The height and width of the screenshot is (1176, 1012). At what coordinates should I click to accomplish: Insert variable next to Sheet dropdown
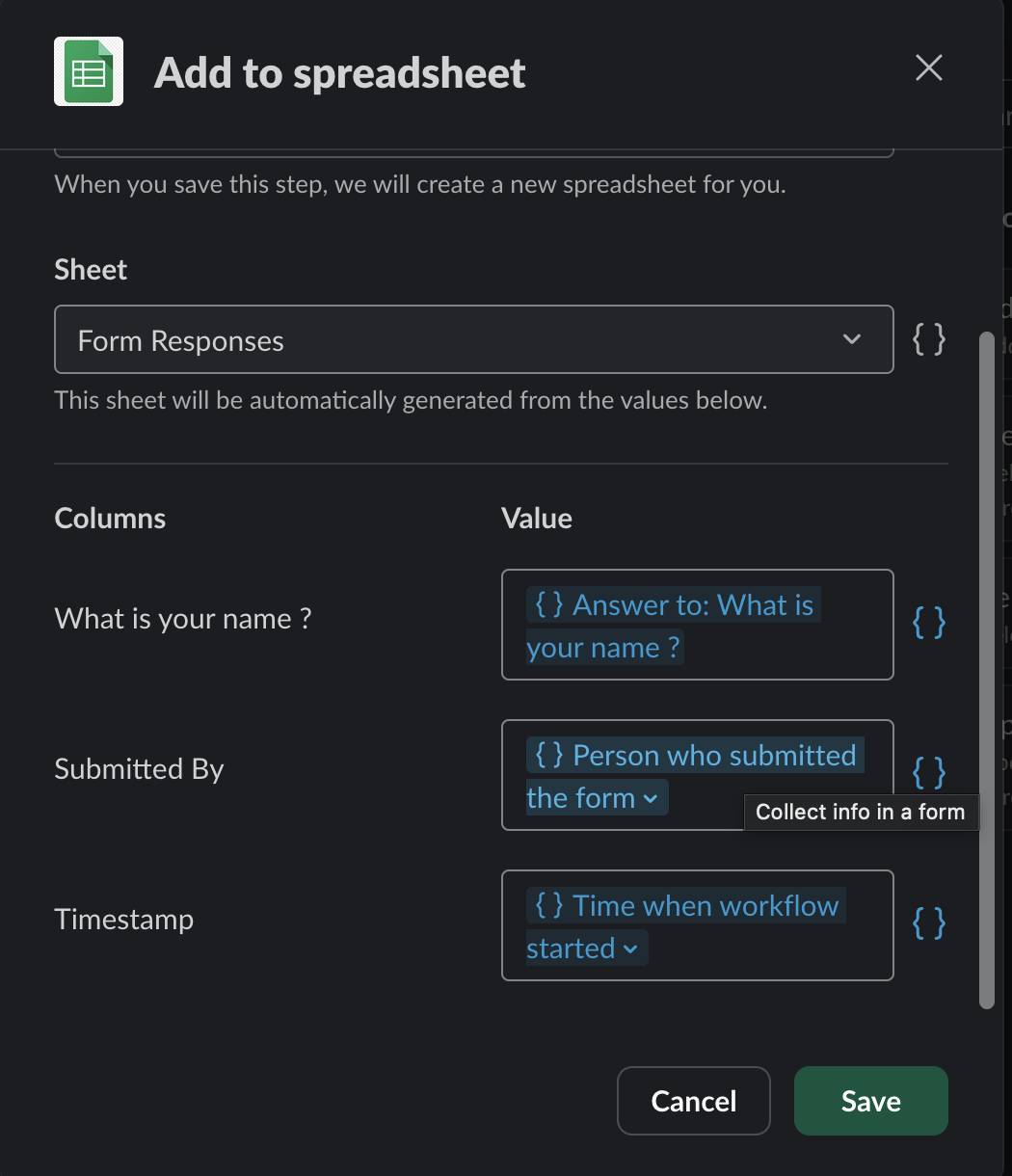point(928,339)
